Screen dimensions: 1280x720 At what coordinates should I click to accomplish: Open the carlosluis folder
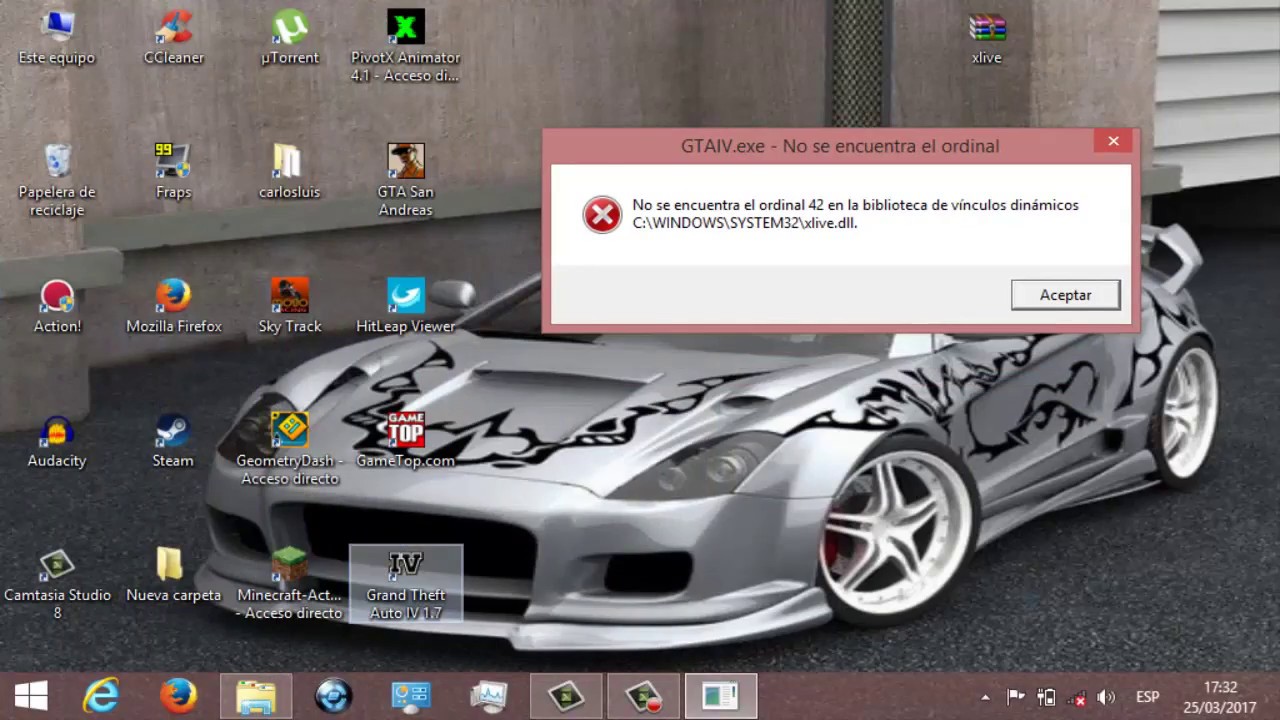point(290,171)
